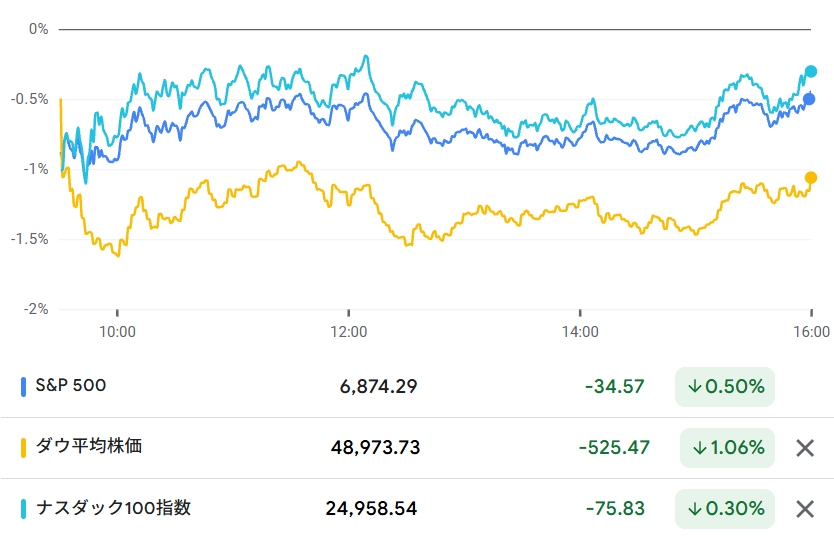Click the 14:00 time axis label
Viewport: 834px width, 537px height.
(x=580, y=332)
